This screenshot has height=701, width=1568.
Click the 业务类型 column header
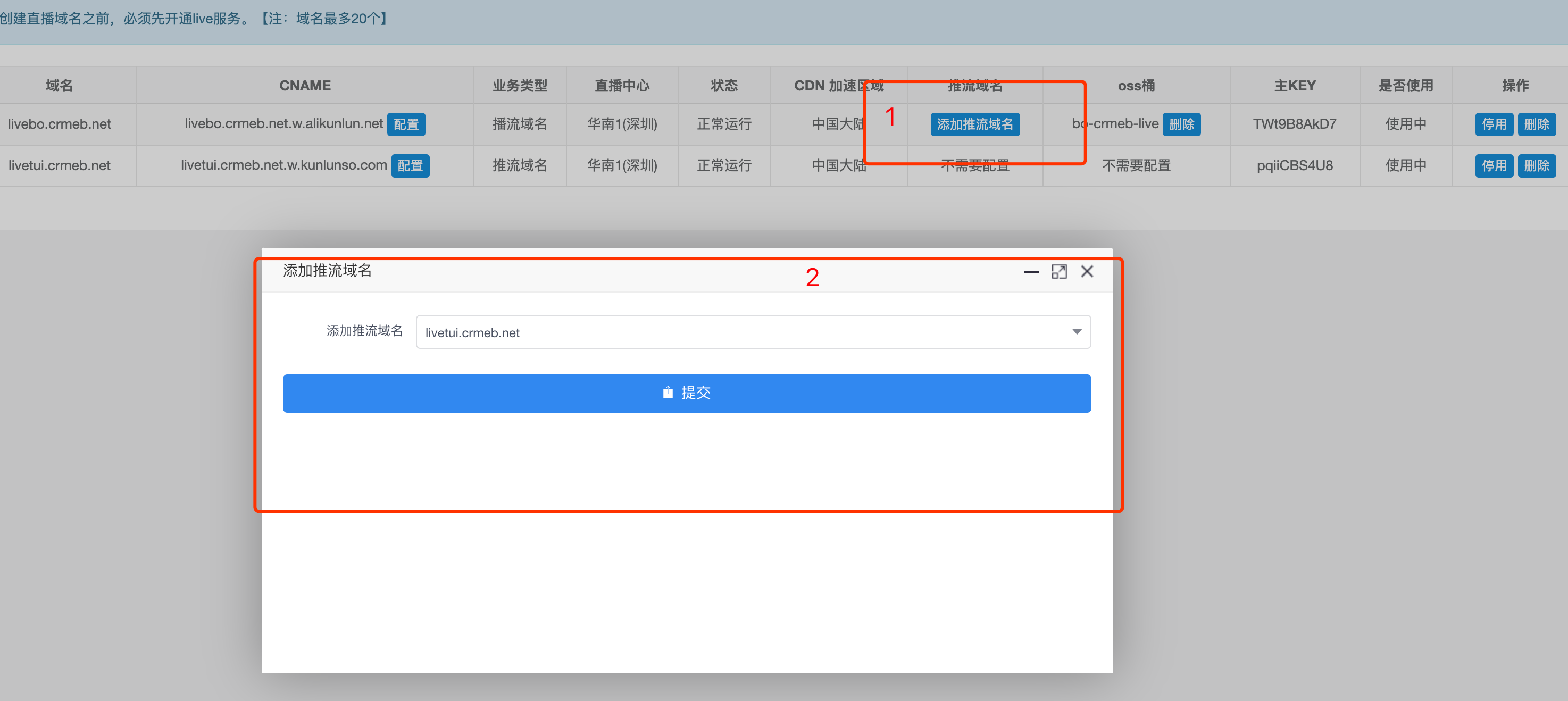520,86
